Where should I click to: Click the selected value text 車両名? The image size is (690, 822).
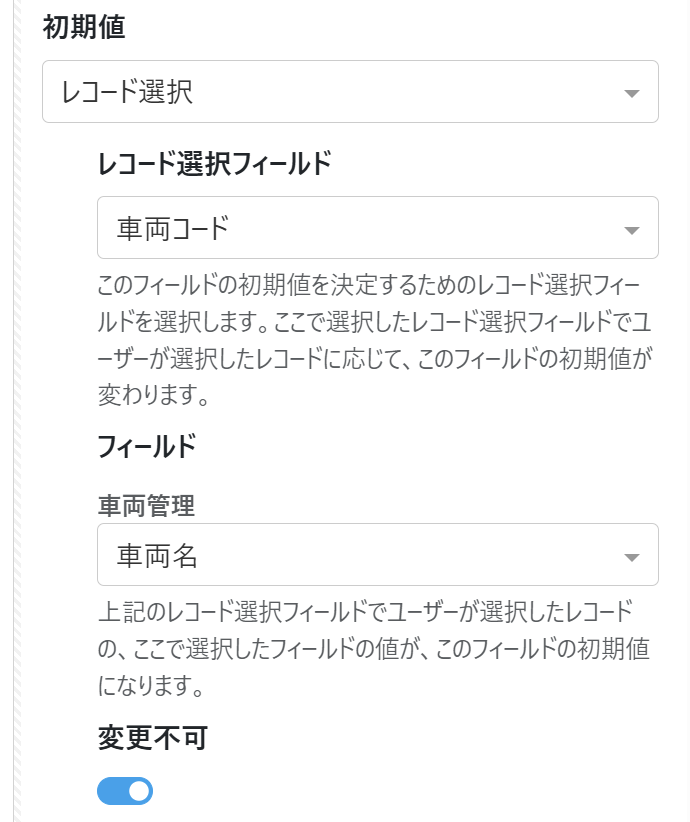158,555
